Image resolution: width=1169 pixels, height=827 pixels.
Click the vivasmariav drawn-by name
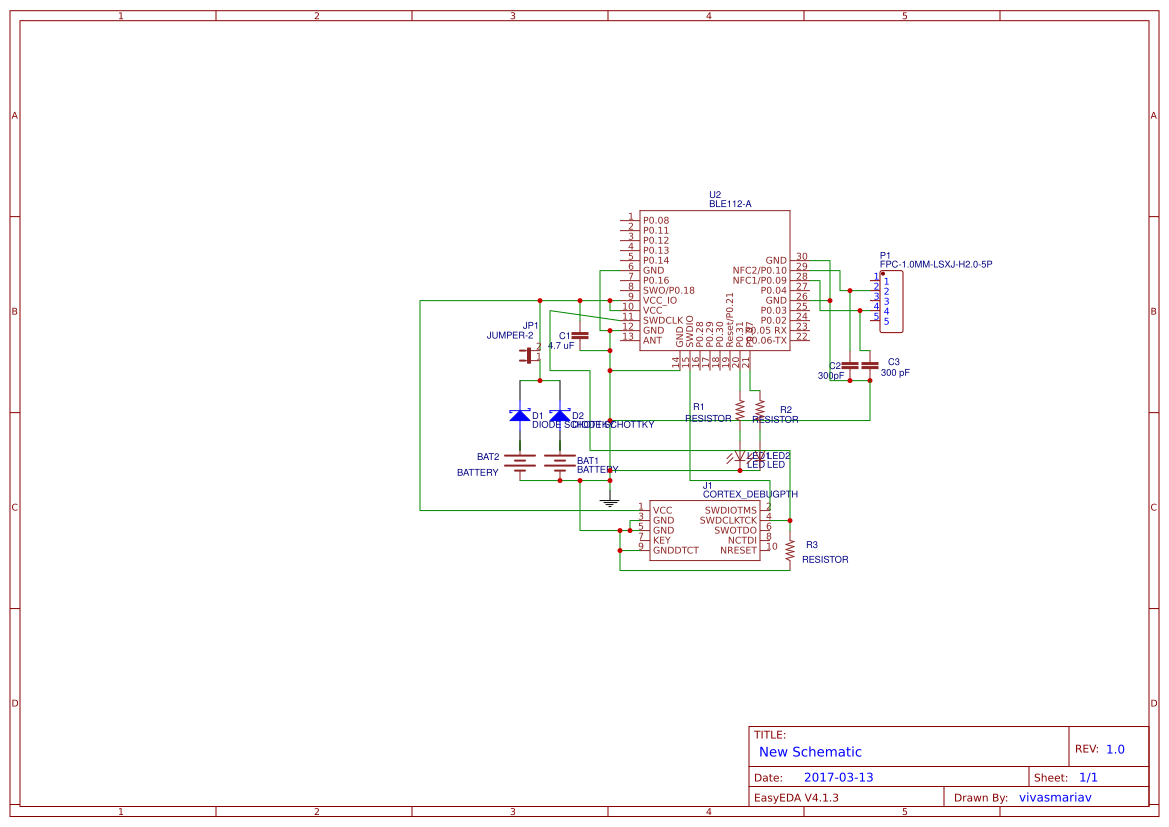tap(1055, 797)
